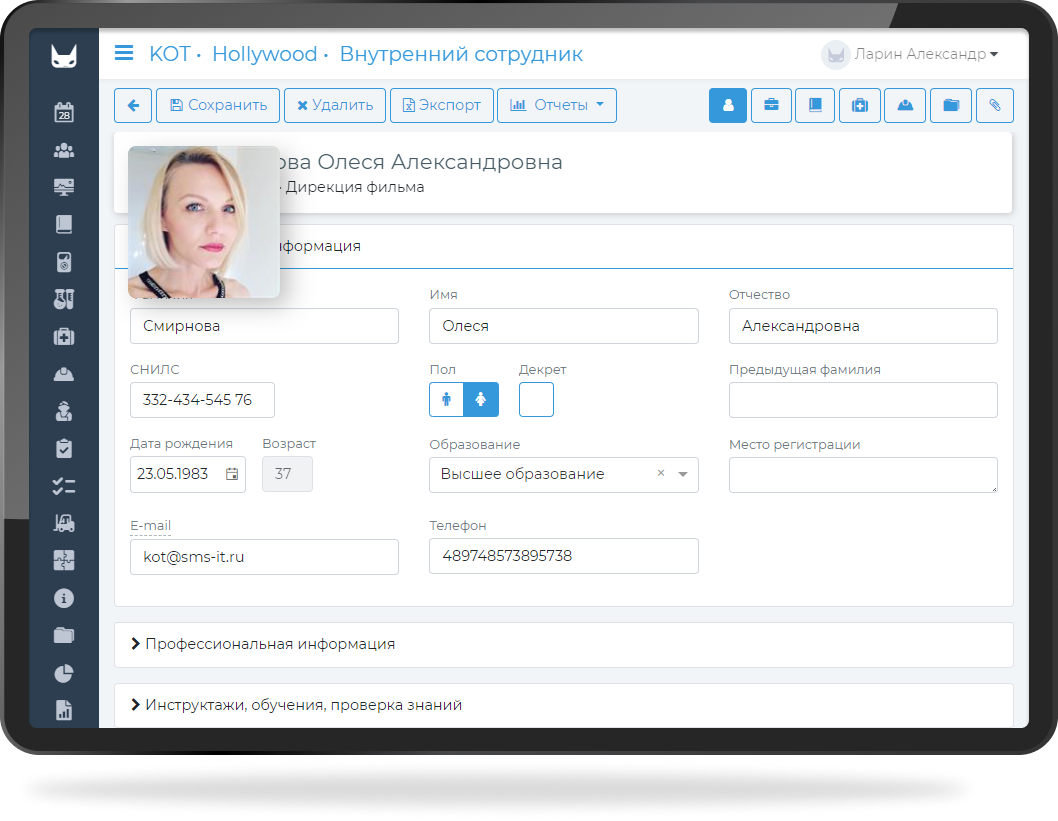The width and height of the screenshot is (1058, 821).
Task: Click the Возраст field showing 37
Action: click(x=287, y=474)
